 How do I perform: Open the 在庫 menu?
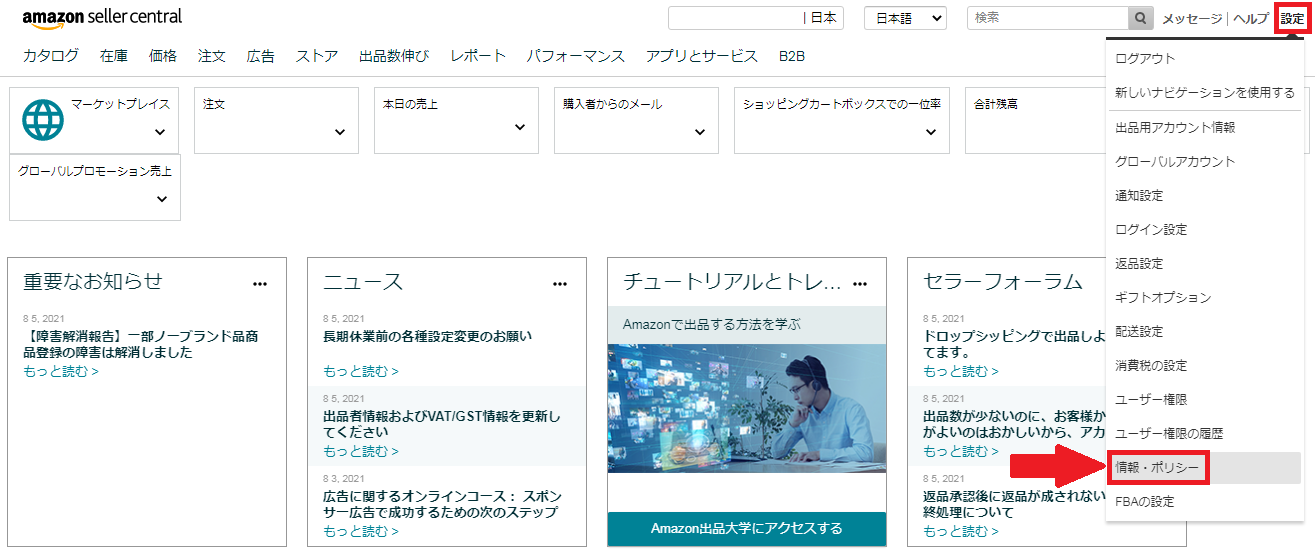pos(114,56)
